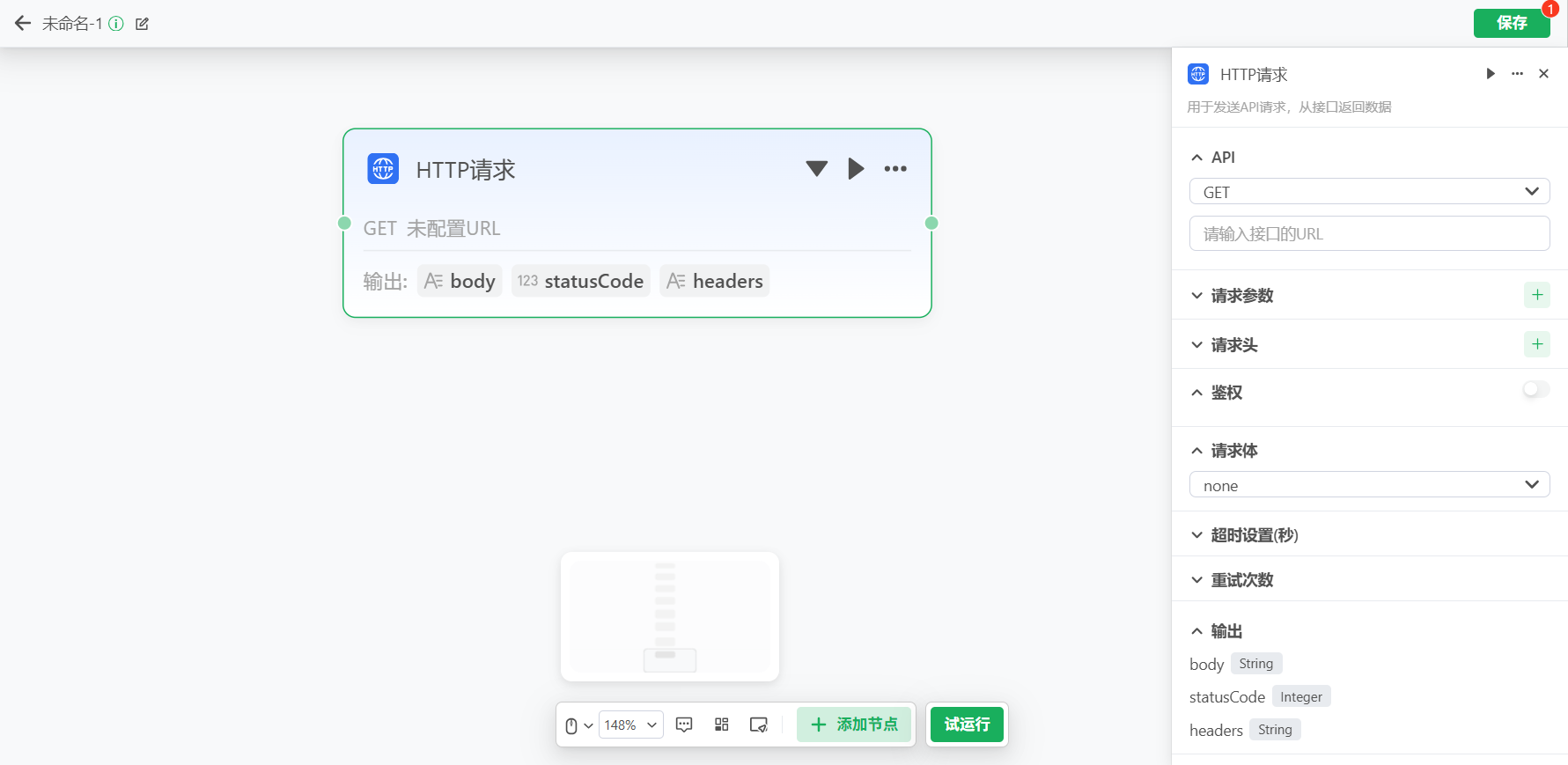
Task: Run the node from the side panel header
Action: tap(1491, 74)
